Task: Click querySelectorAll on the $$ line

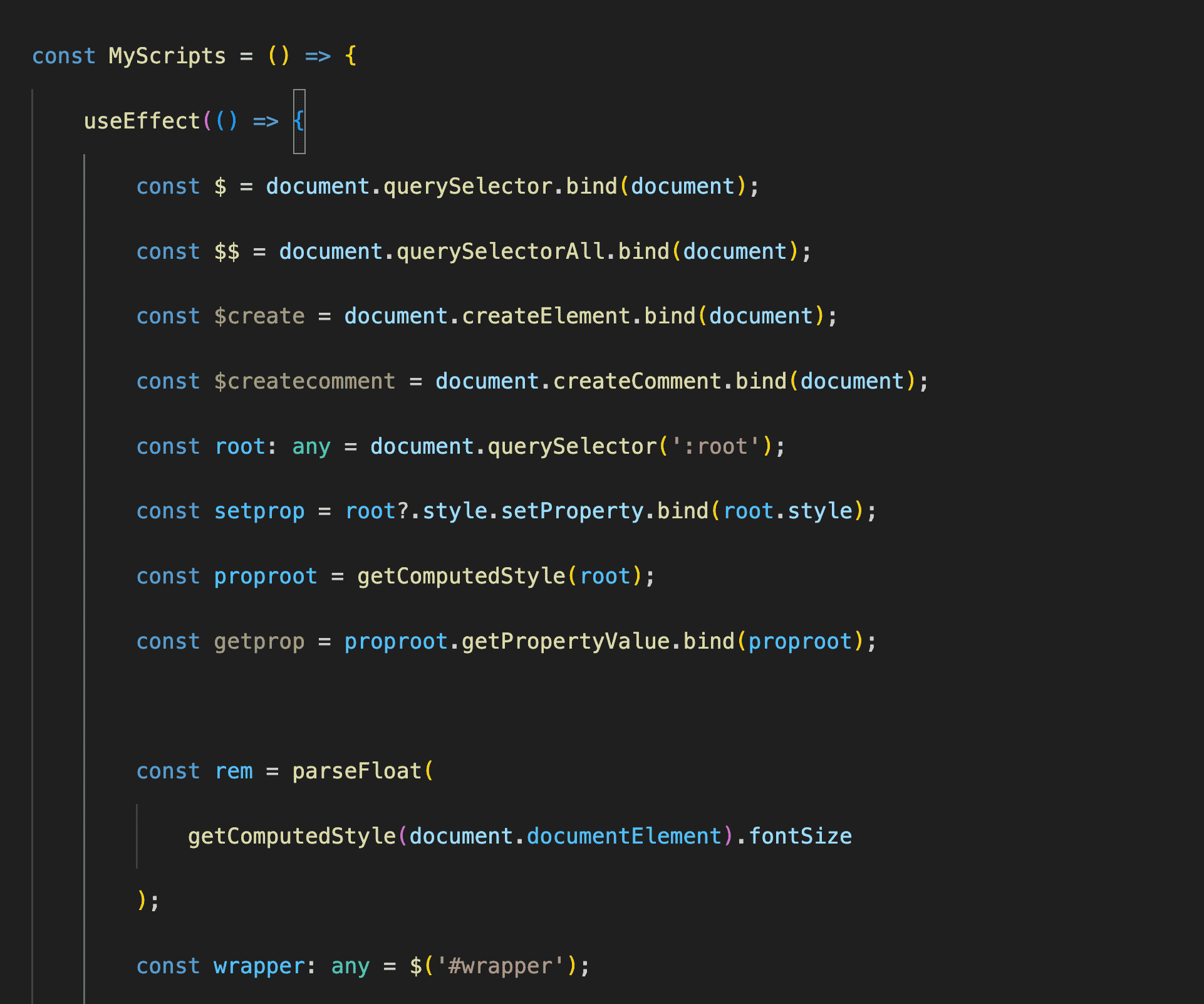Action: click(x=501, y=251)
